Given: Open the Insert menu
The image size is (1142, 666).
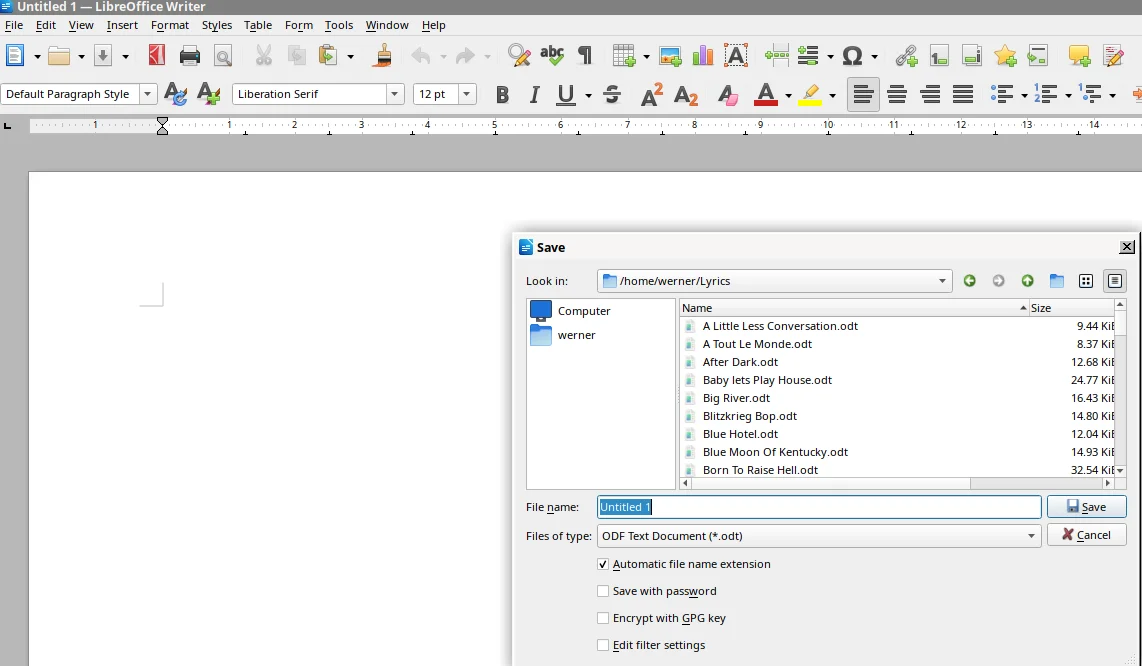Looking at the screenshot, I should coord(122,25).
